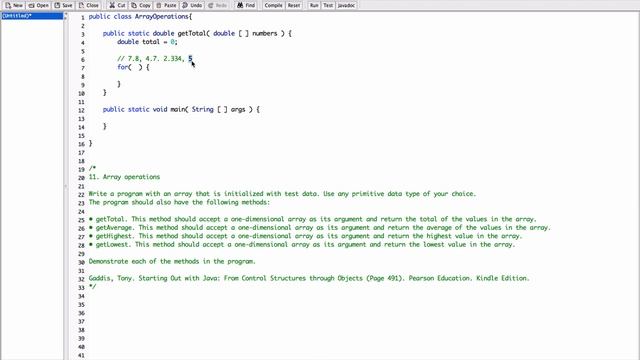Click 'double total = 0;' on line 4

(147, 42)
